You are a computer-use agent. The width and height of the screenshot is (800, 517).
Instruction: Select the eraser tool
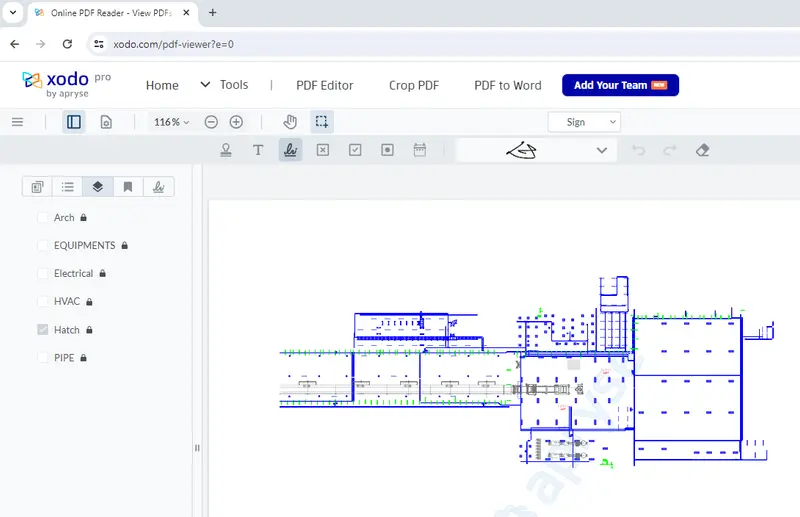click(x=703, y=150)
